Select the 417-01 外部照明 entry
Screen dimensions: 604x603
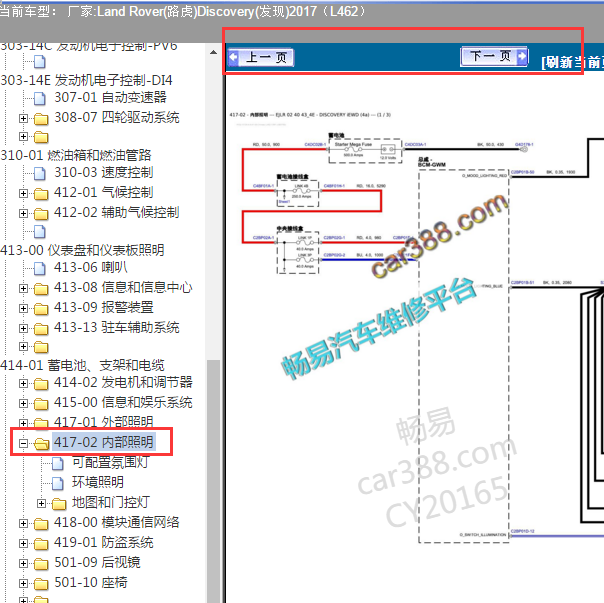[x=104, y=422]
